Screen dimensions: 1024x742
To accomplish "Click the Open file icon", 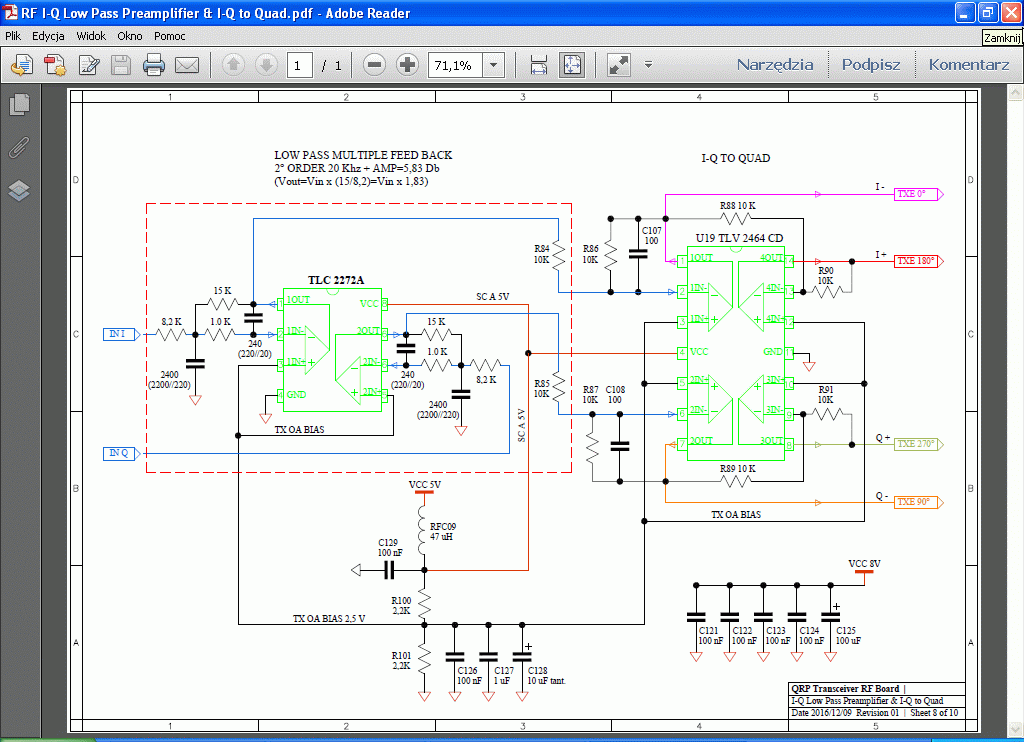I will pos(22,66).
